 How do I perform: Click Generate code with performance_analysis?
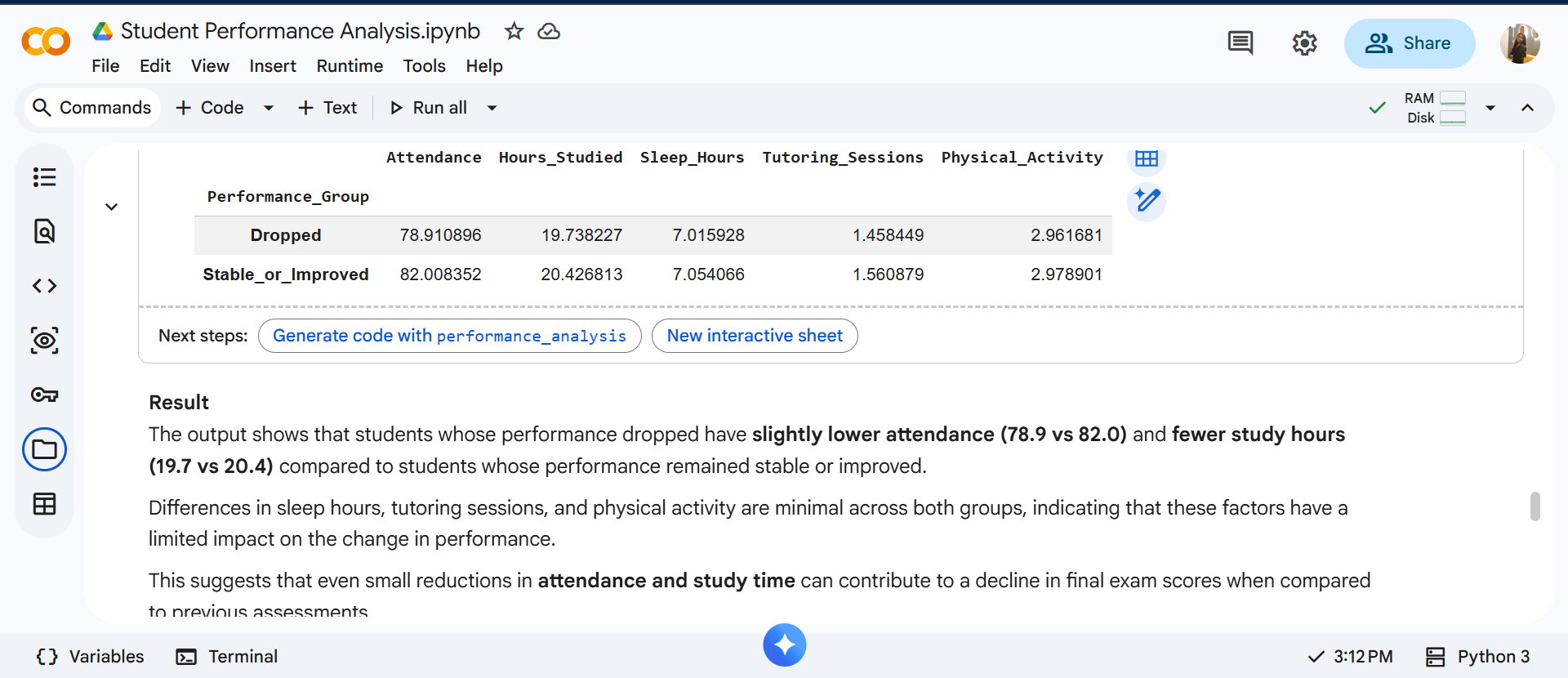(x=449, y=336)
